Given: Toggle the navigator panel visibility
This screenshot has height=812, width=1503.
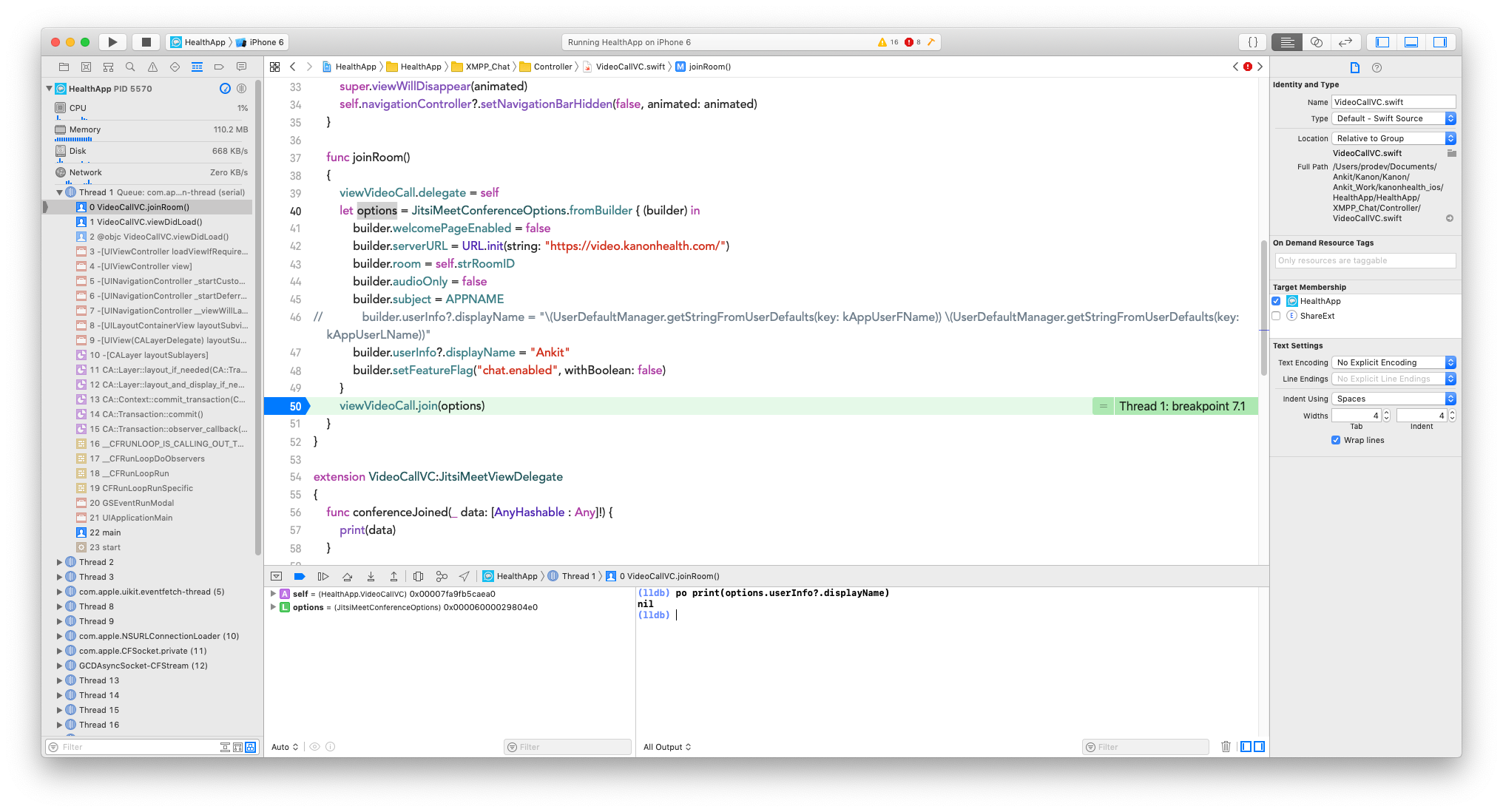Looking at the screenshot, I should [x=1382, y=42].
